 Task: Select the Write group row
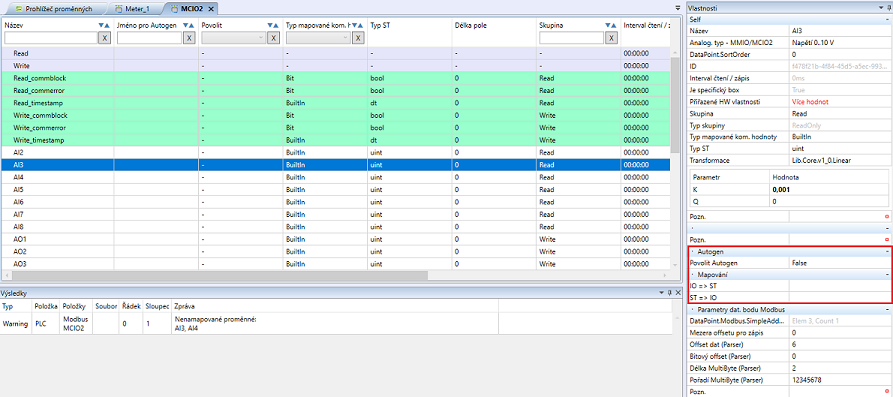click(x=336, y=66)
